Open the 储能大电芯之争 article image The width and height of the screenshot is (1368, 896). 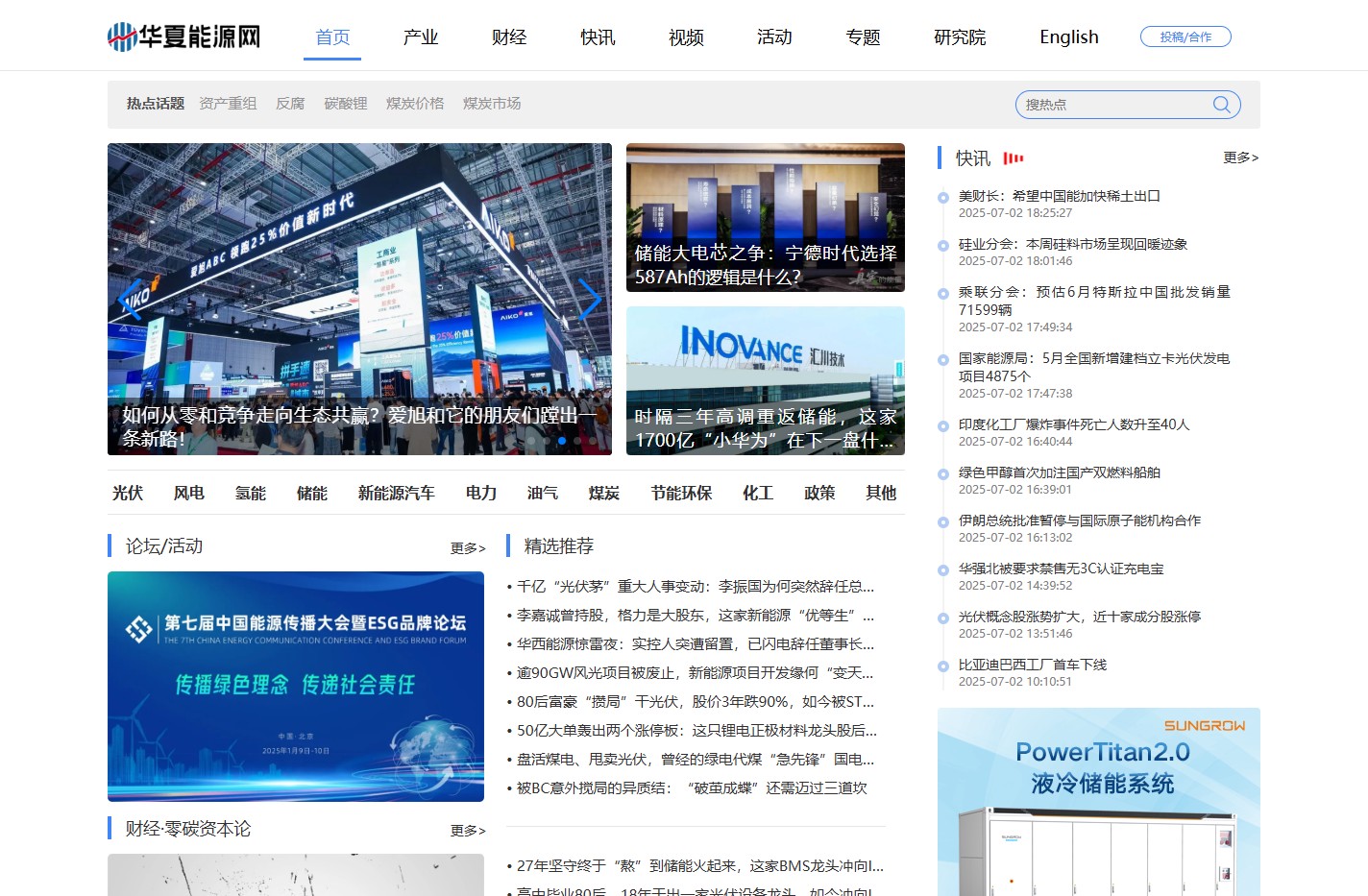click(x=766, y=217)
